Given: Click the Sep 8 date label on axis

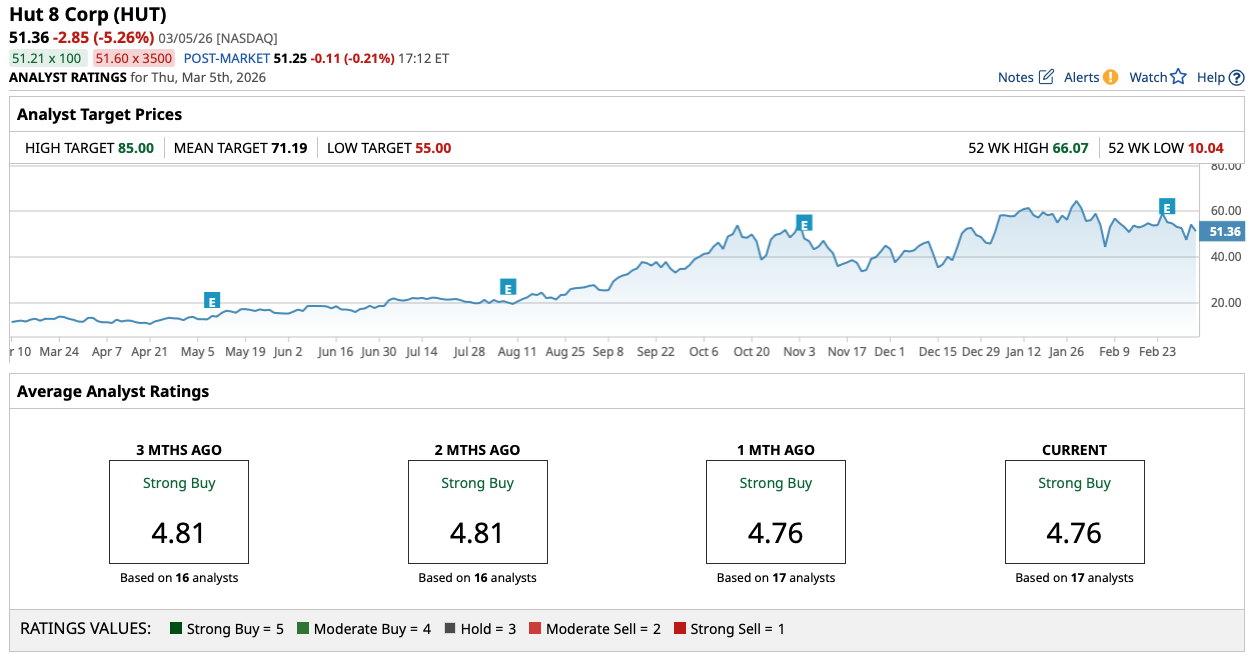Looking at the screenshot, I should (608, 352).
